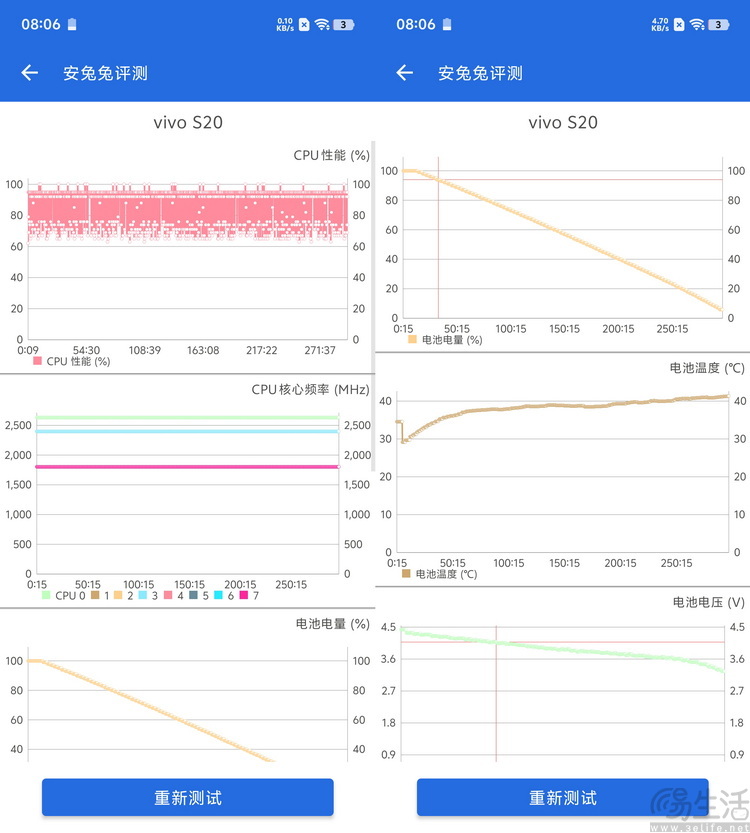Image resolution: width=750 pixels, height=833 pixels.
Task: Tap the light green CPU 0 frequency line
Action: [x=188, y=418]
